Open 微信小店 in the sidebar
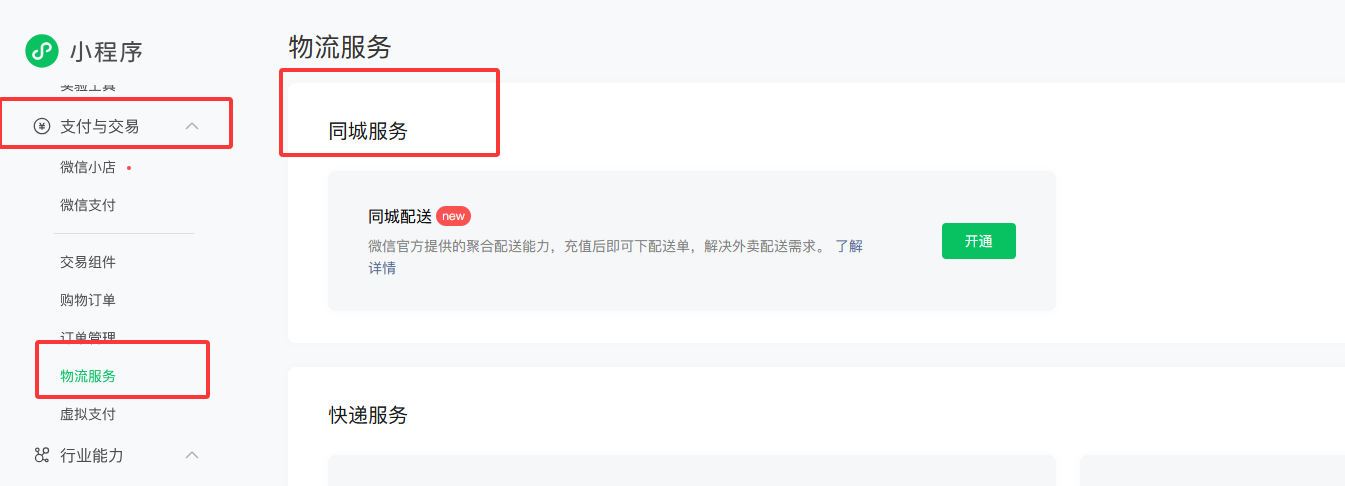The height and width of the screenshot is (486, 1345). pyautogui.click(x=88, y=167)
